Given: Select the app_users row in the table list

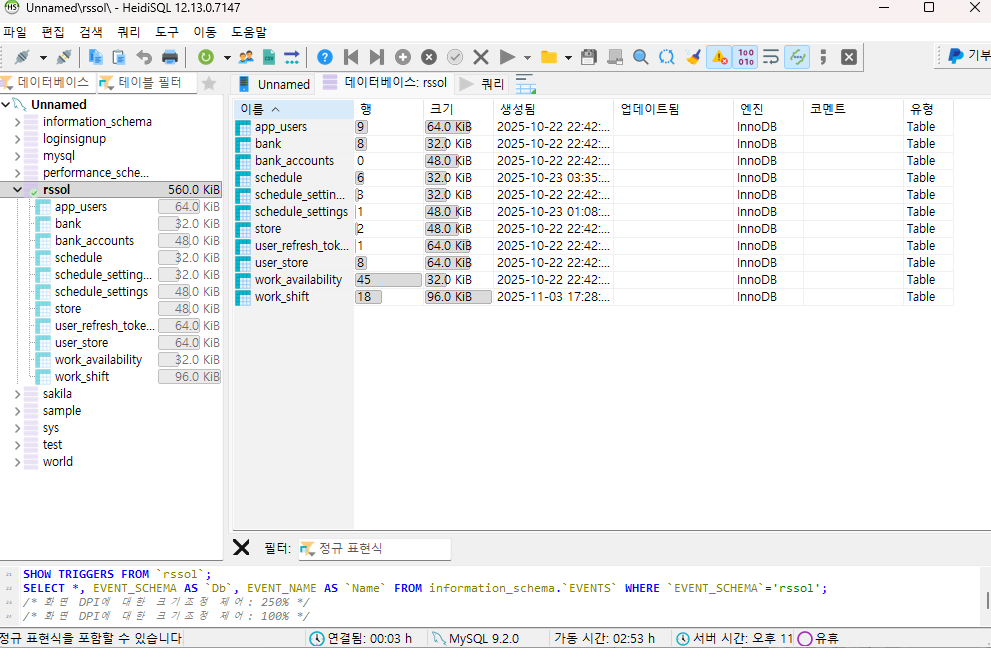Looking at the screenshot, I should tap(593, 127).
